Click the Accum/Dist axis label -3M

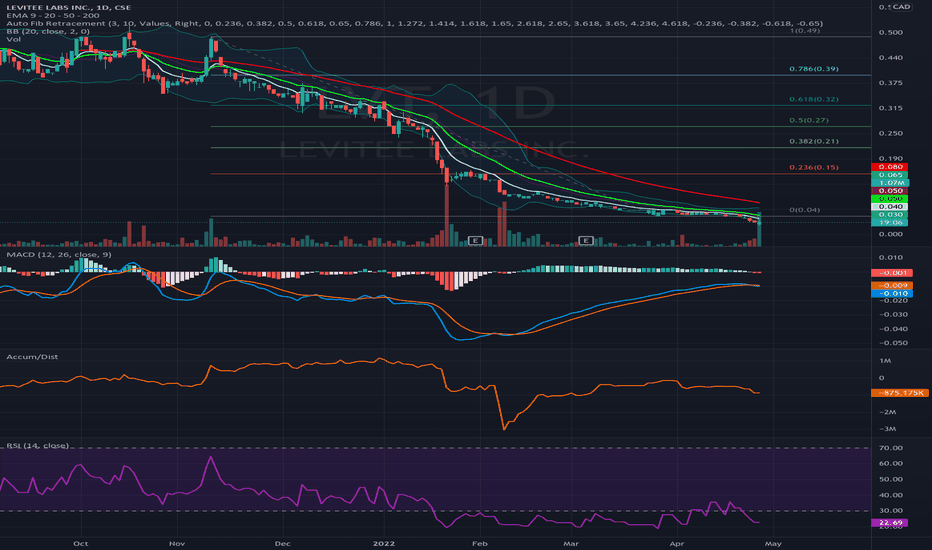(x=887, y=429)
